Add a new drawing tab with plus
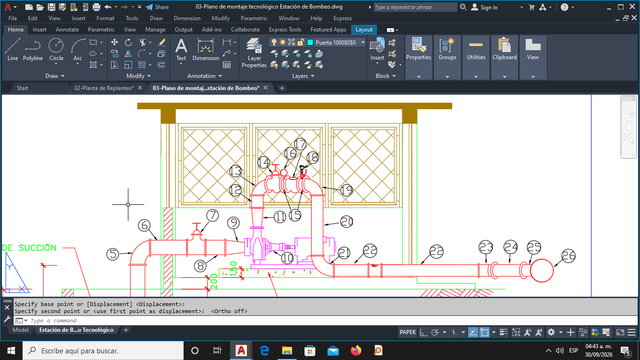This screenshot has width=640, height=360. [x=281, y=88]
